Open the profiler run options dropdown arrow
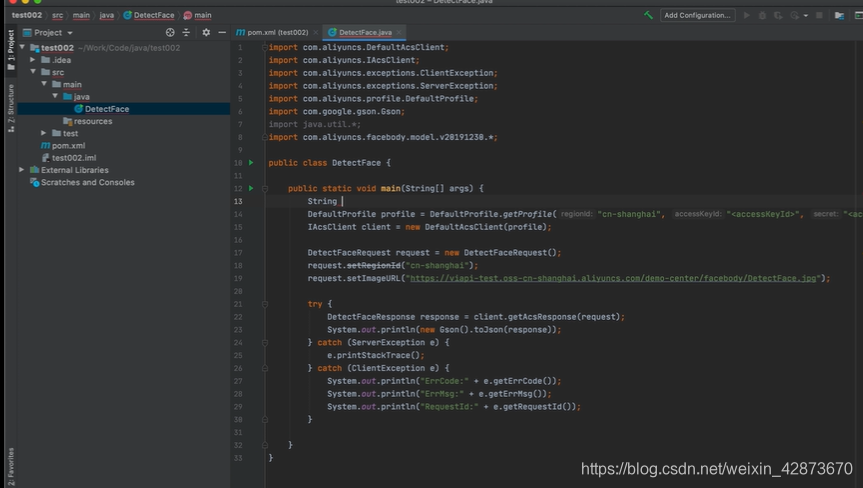 [806, 15]
